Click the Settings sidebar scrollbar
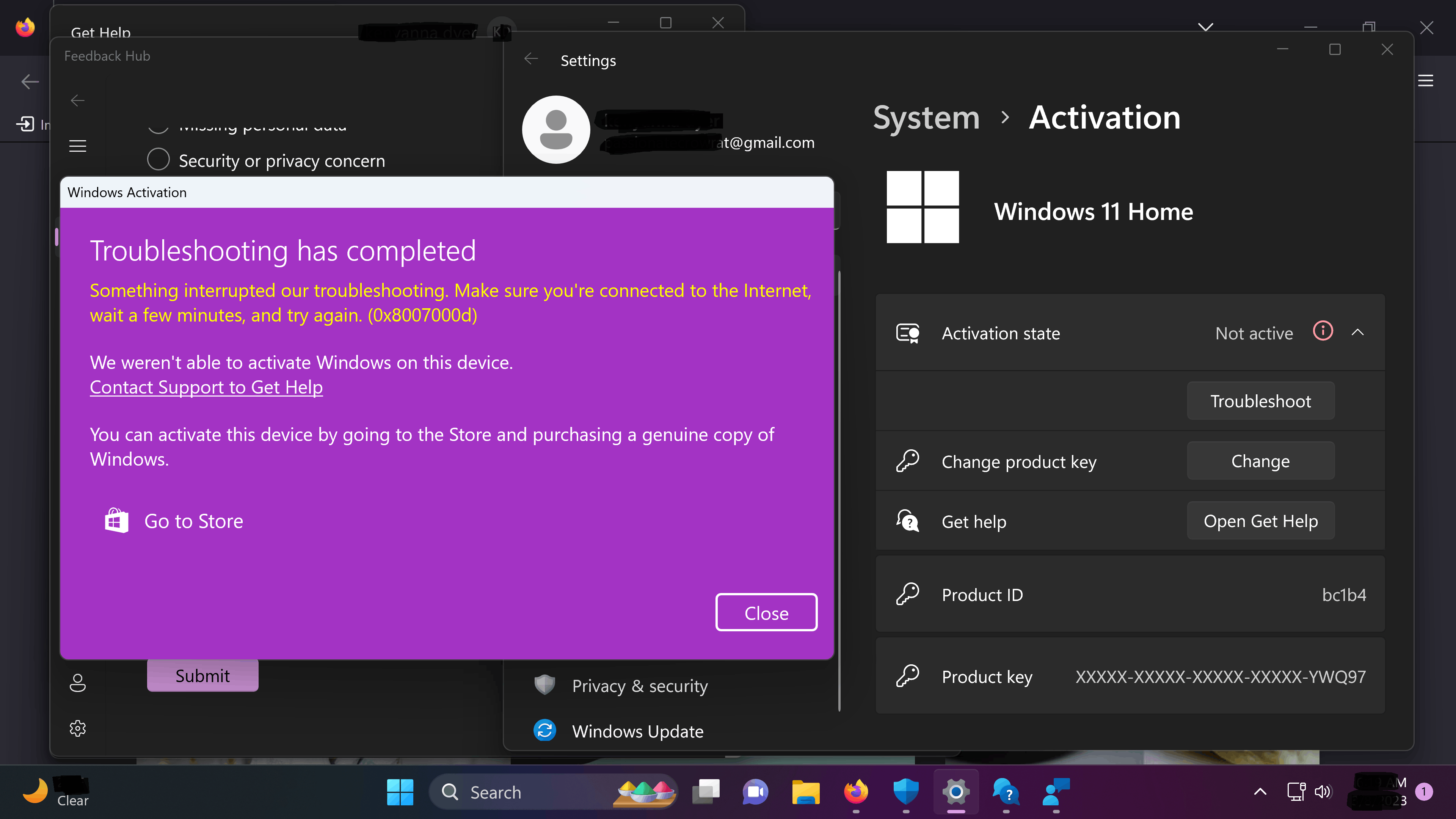 (839, 491)
